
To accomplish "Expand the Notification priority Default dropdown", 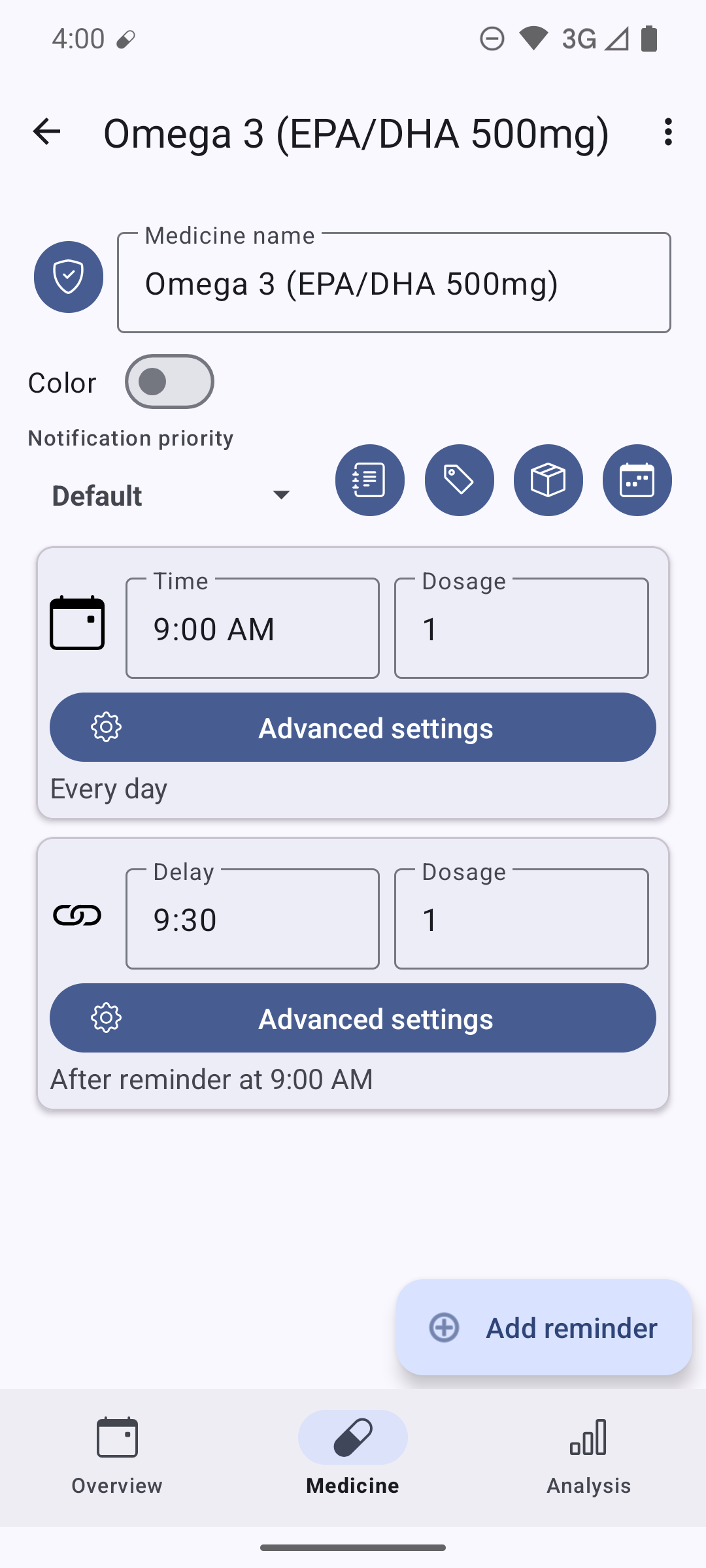I will click(x=171, y=495).
